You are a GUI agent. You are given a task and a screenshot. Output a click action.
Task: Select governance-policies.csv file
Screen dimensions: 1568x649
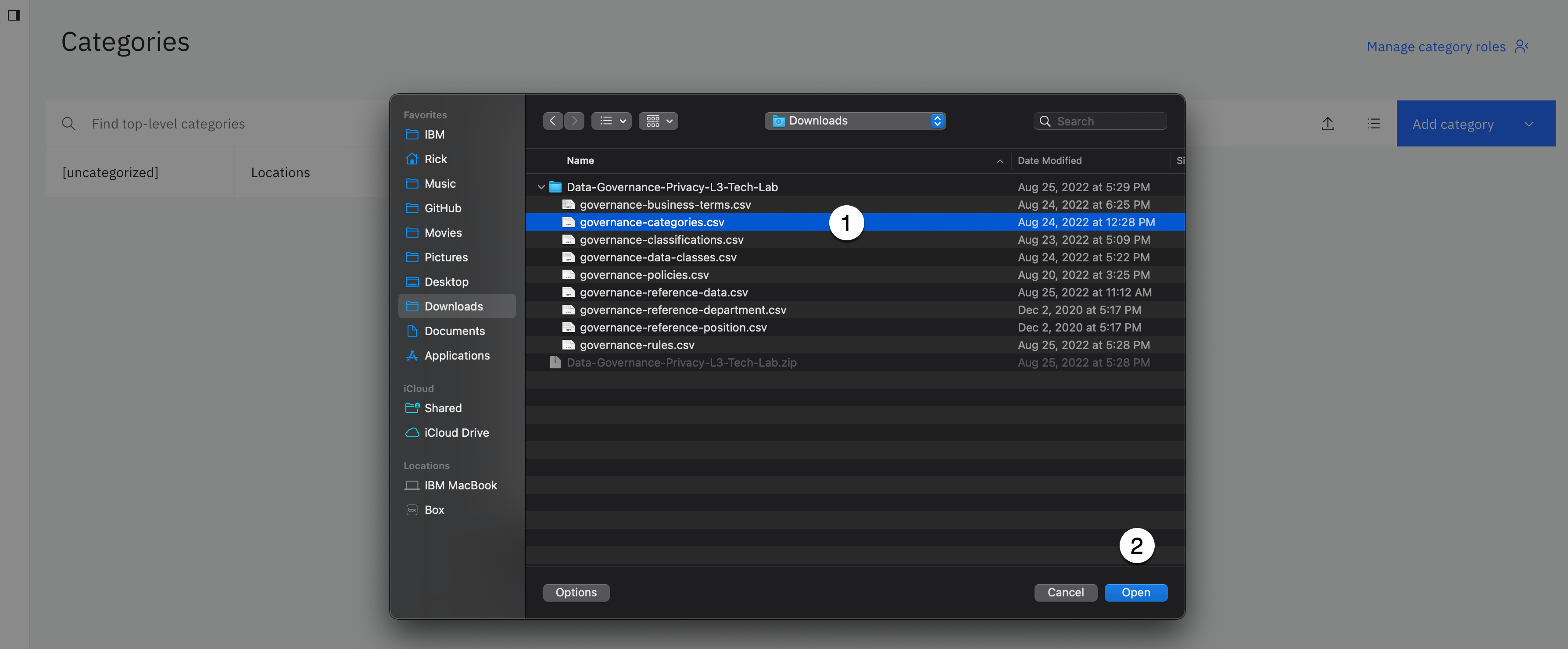[644, 275]
